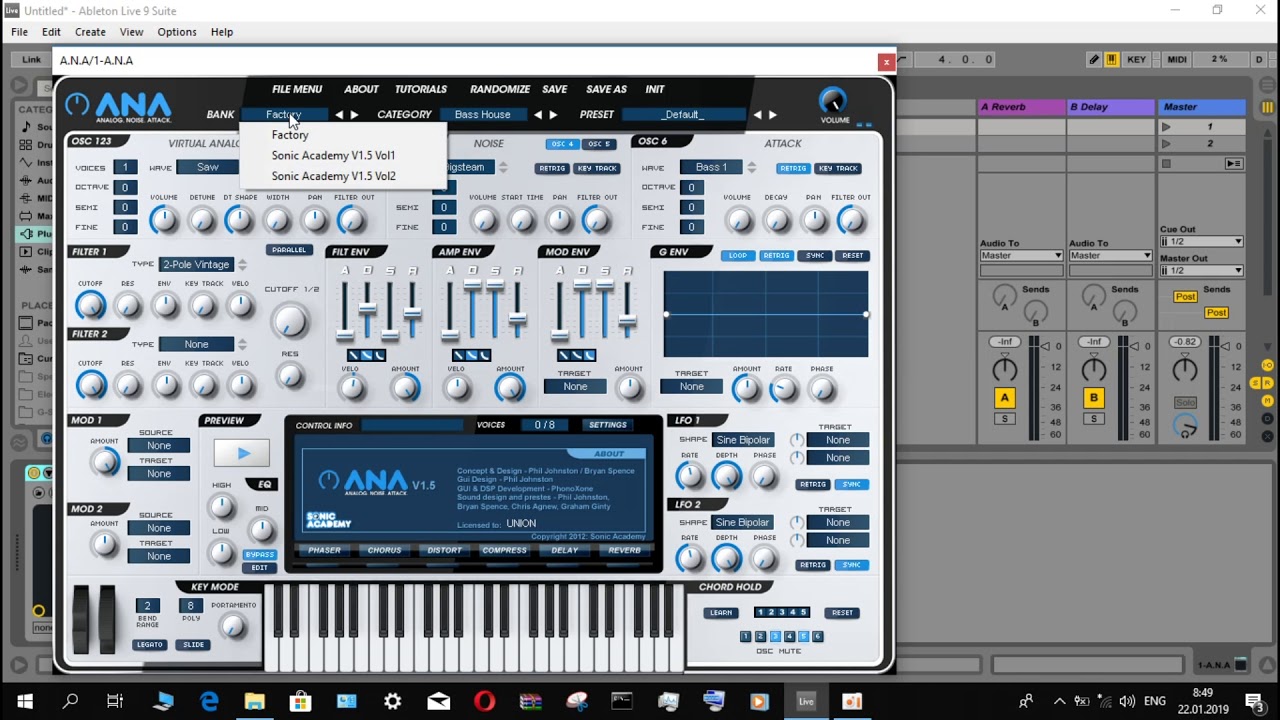Screen dimensions: 1280x720
Task: Open File Explorer from taskbar
Action: [254, 701]
